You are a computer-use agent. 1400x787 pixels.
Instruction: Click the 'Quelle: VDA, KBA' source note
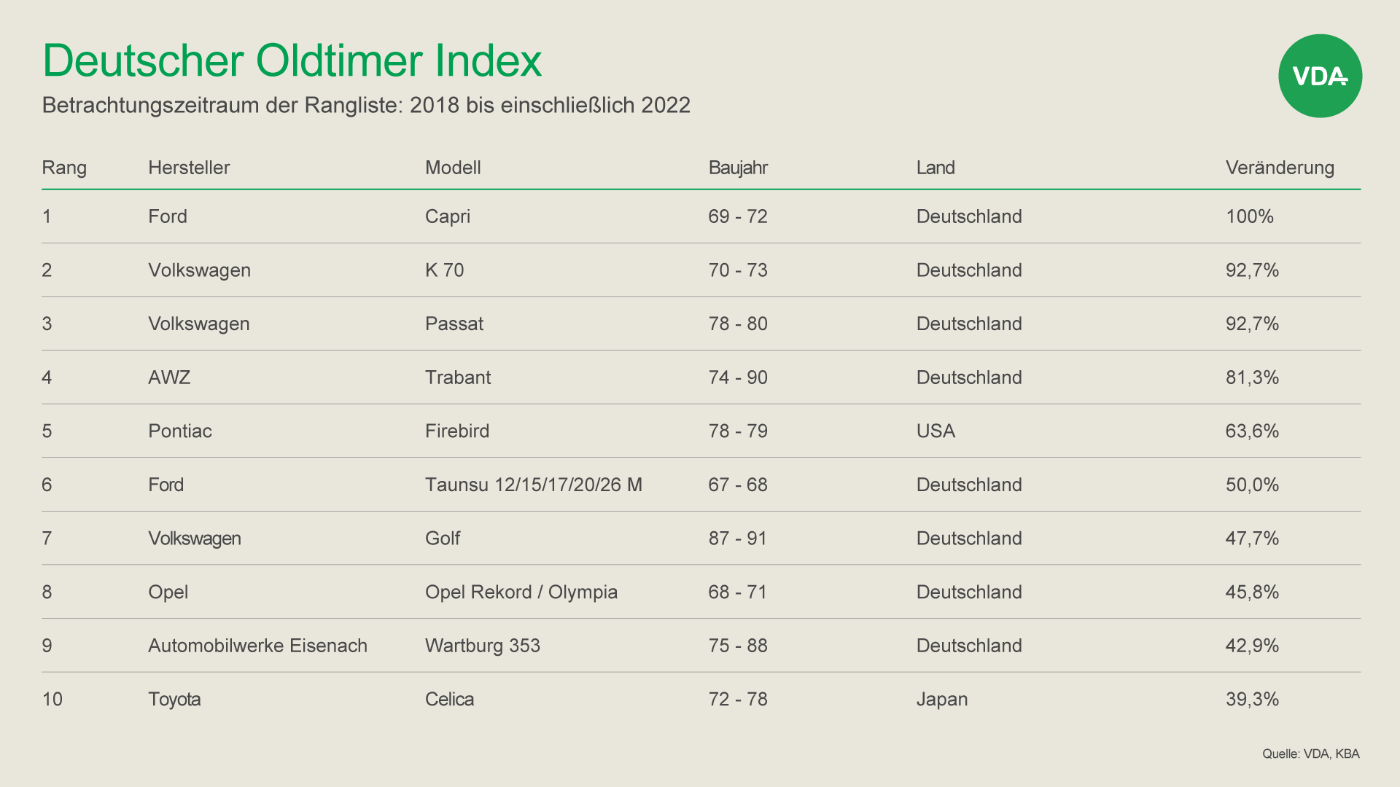pyautogui.click(x=1311, y=754)
